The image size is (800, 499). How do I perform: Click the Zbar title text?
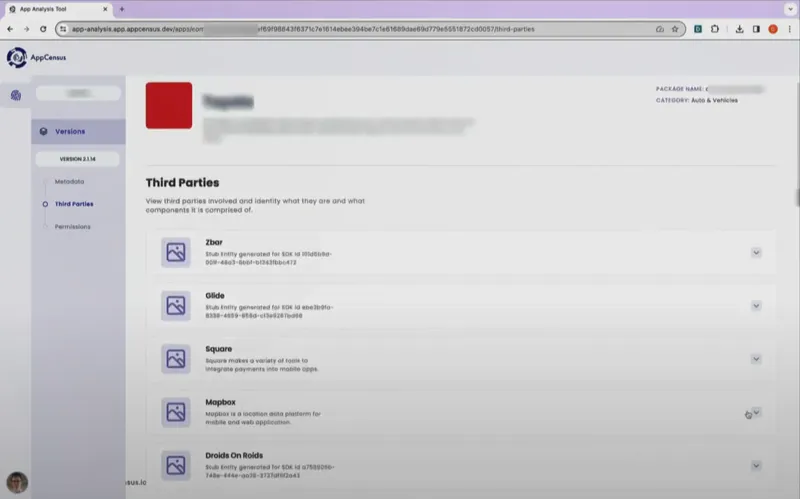[214, 242]
